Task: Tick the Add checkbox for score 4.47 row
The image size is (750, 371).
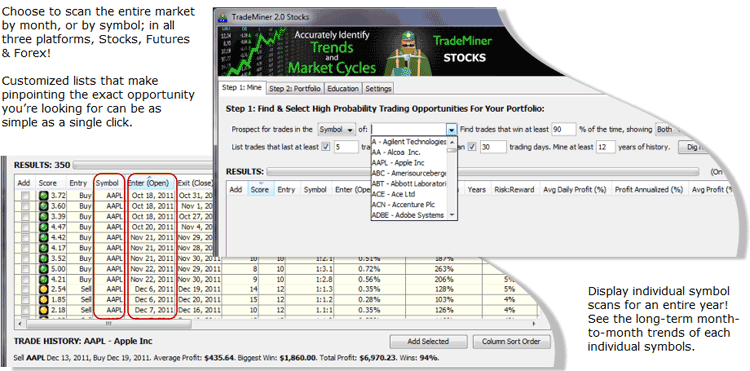Action: pyautogui.click(x=25, y=227)
